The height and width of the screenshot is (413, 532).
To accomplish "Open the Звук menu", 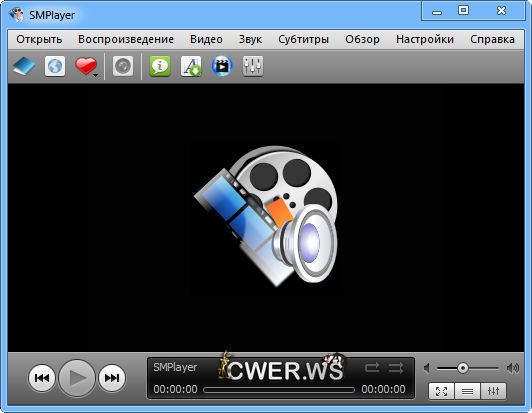I will [250, 39].
